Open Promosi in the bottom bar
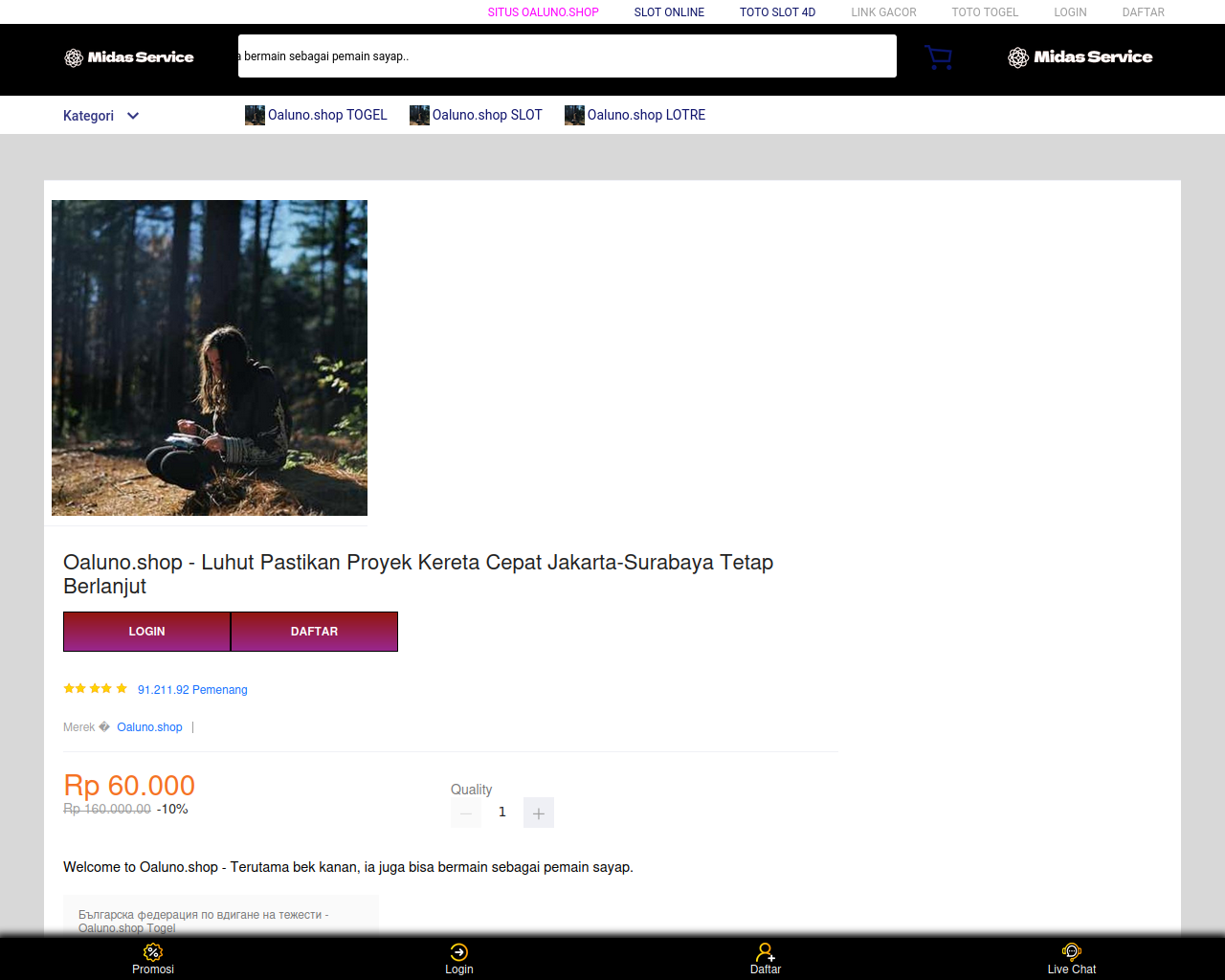Viewport: 1225px width, 980px height. tap(153, 959)
